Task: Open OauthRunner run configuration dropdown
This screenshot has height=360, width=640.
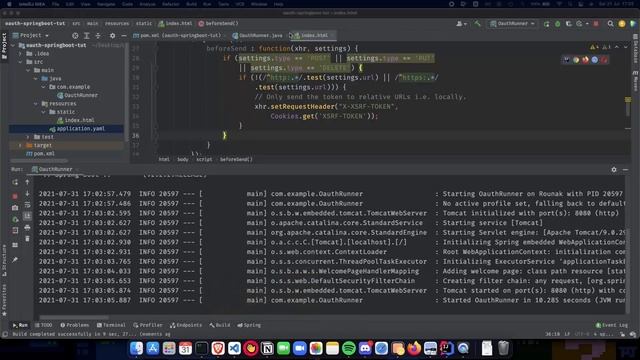Action: 513,24
